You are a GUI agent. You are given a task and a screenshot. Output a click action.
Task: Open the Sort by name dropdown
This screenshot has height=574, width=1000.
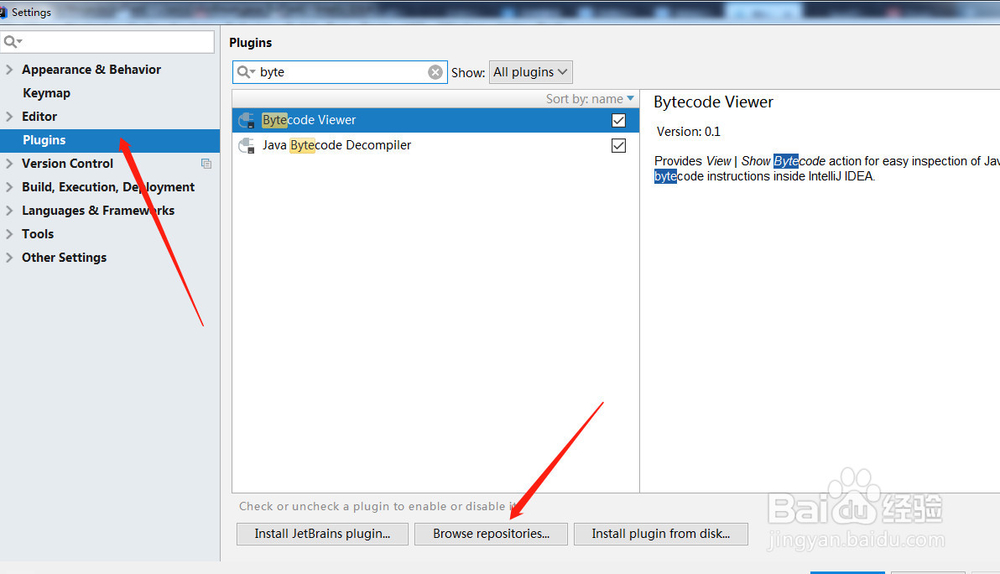(590, 99)
